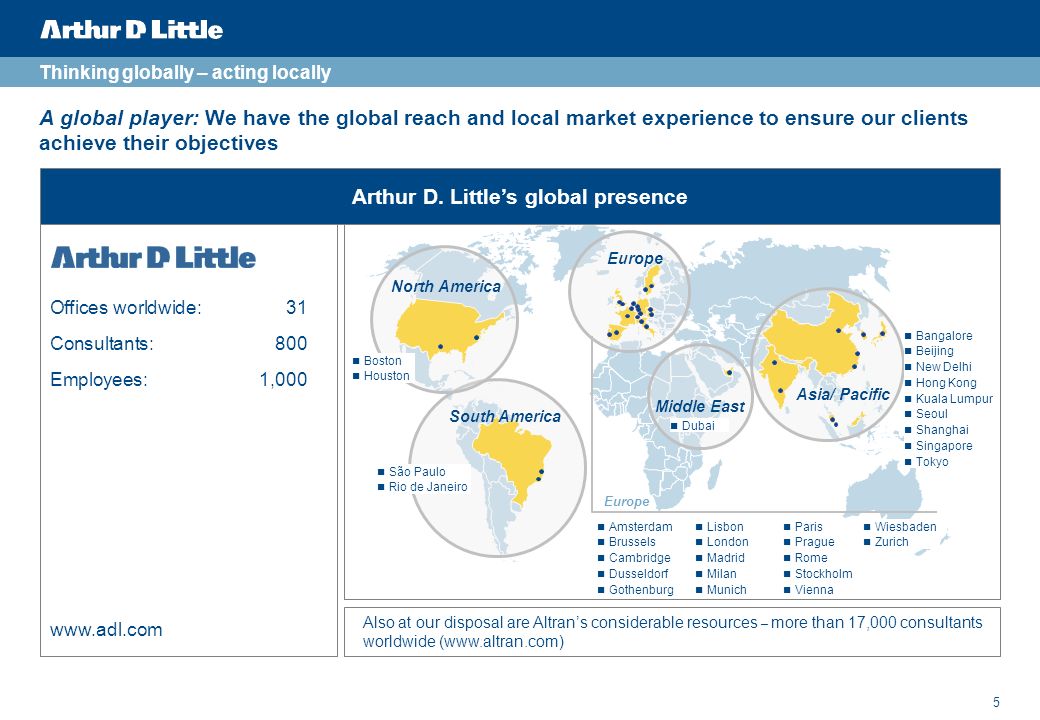
Task: Click the Arthur D Little header logo
Action: click(x=131, y=29)
